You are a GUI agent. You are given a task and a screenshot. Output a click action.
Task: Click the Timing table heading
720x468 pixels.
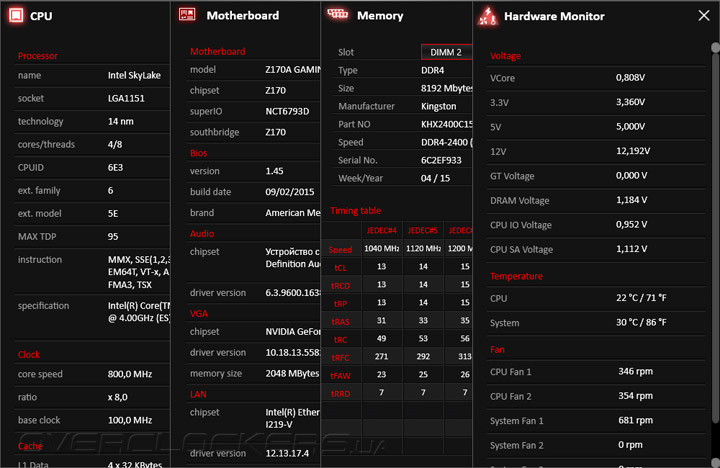click(355, 211)
